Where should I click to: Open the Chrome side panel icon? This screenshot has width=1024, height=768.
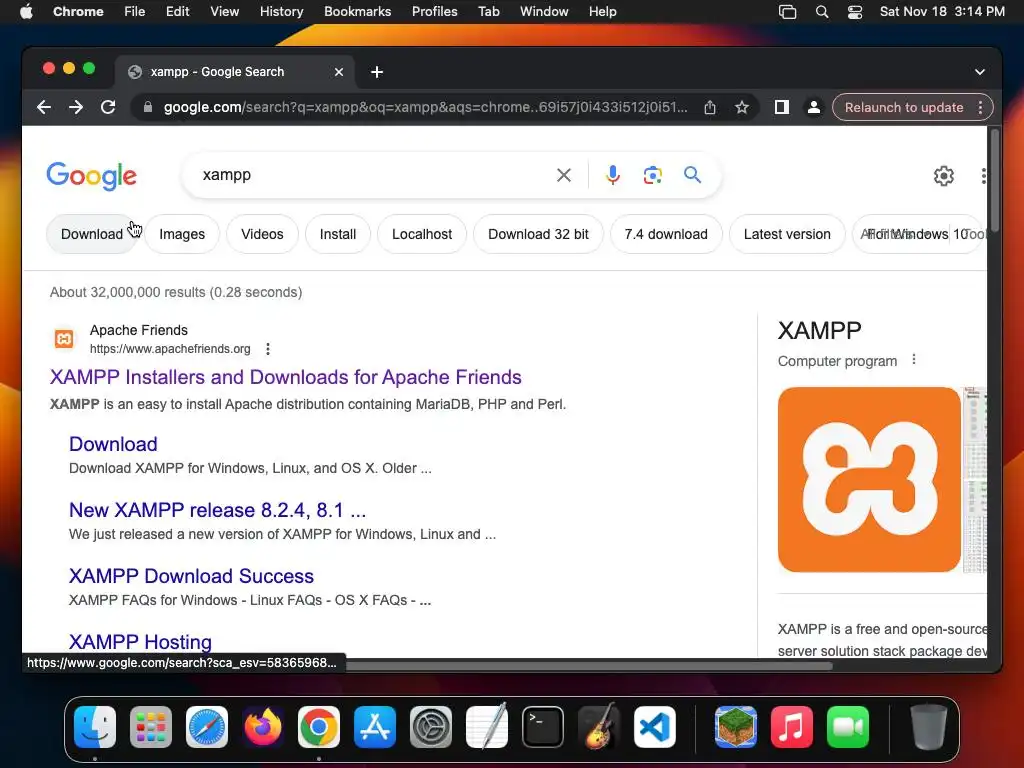[781, 107]
